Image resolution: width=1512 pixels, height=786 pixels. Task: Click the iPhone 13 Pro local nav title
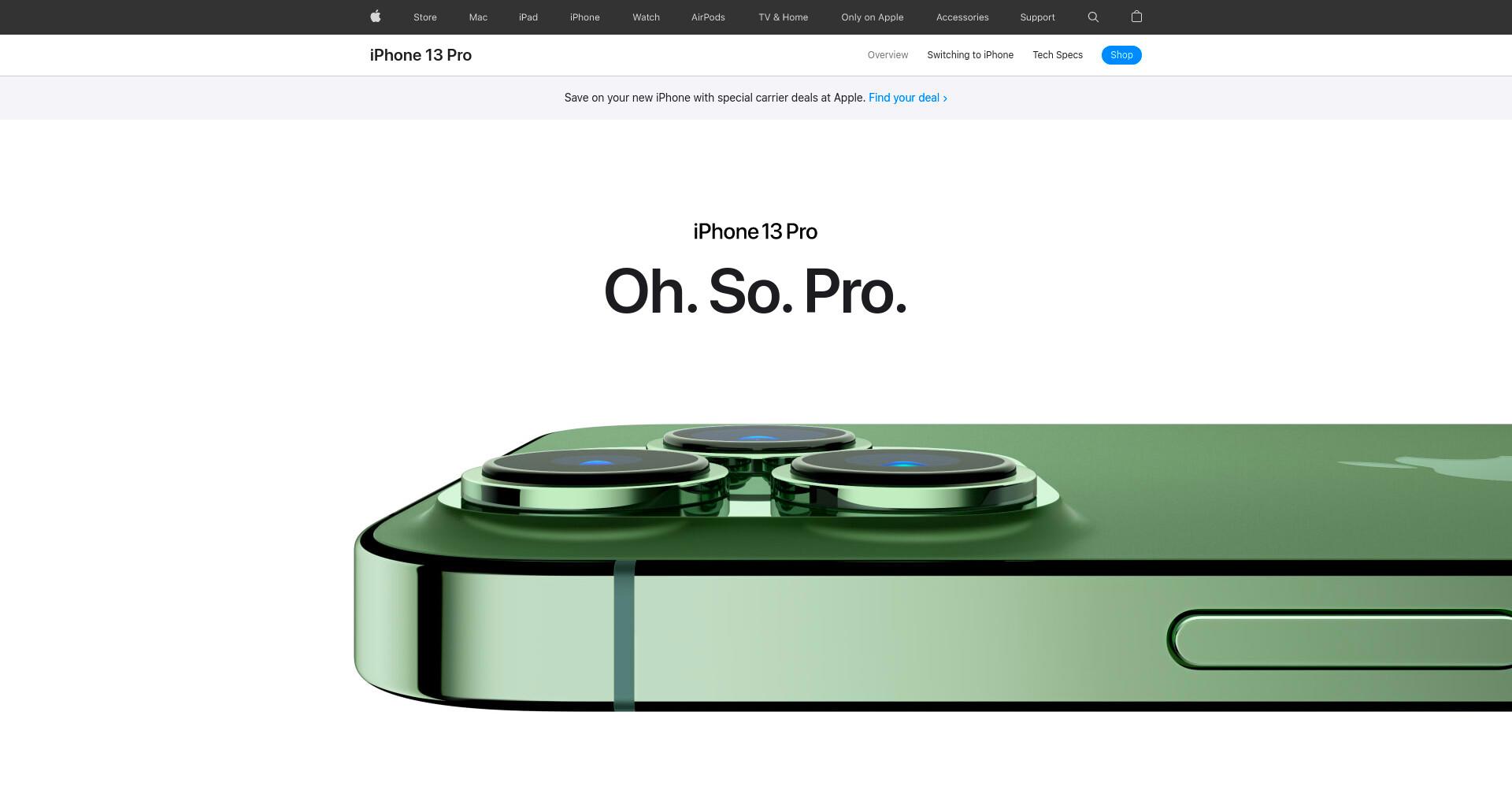(x=421, y=55)
